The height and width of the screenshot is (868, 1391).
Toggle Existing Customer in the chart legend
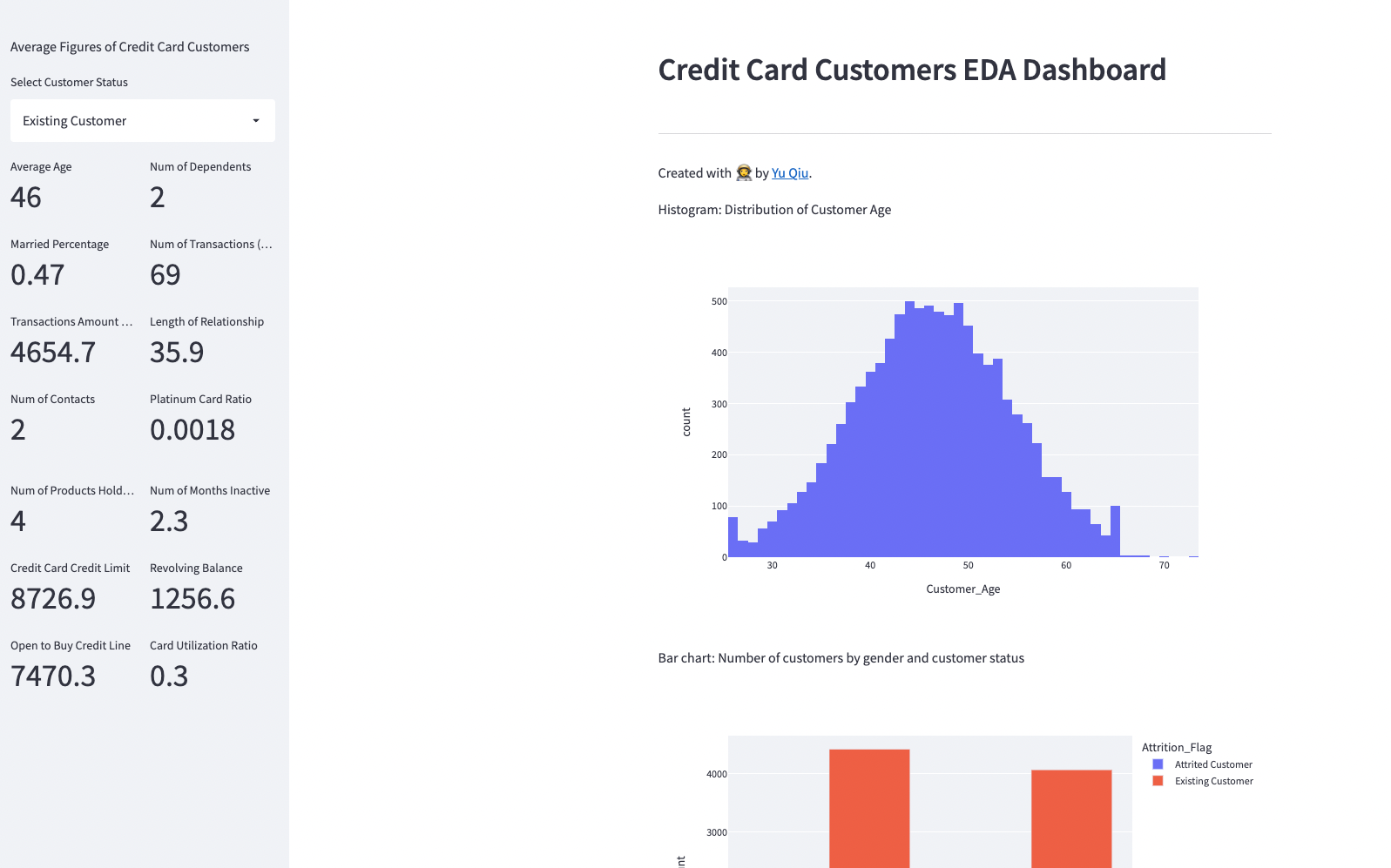tap(1213, 781)
